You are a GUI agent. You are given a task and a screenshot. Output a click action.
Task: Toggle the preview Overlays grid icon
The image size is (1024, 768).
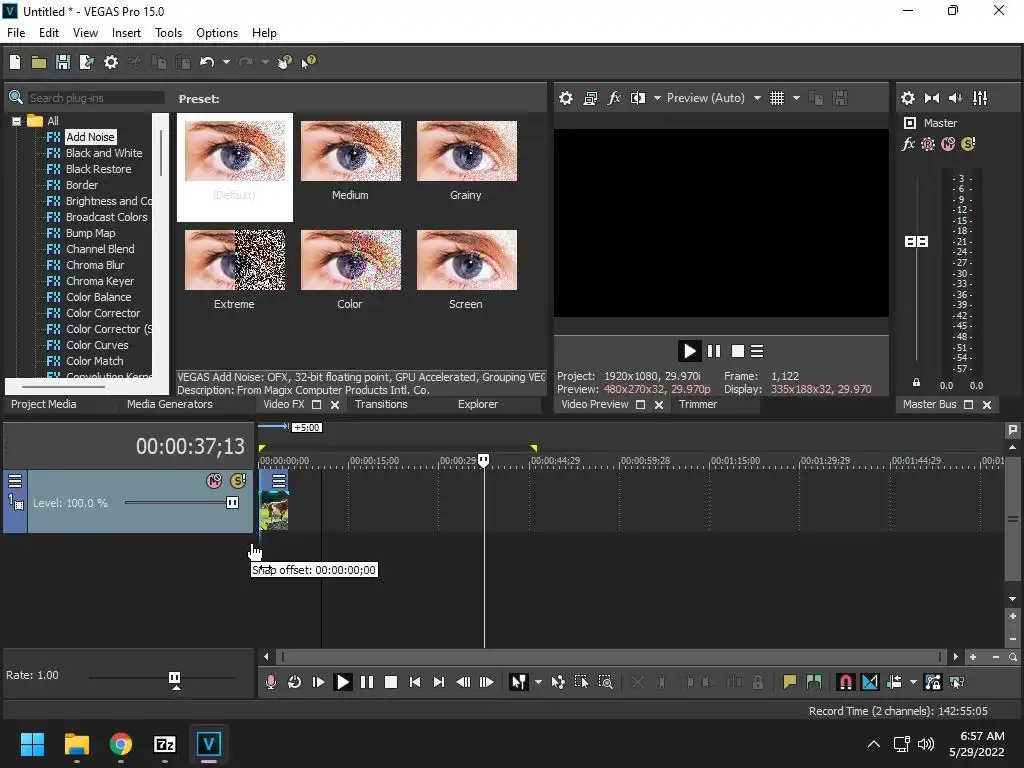coord(776,98)
